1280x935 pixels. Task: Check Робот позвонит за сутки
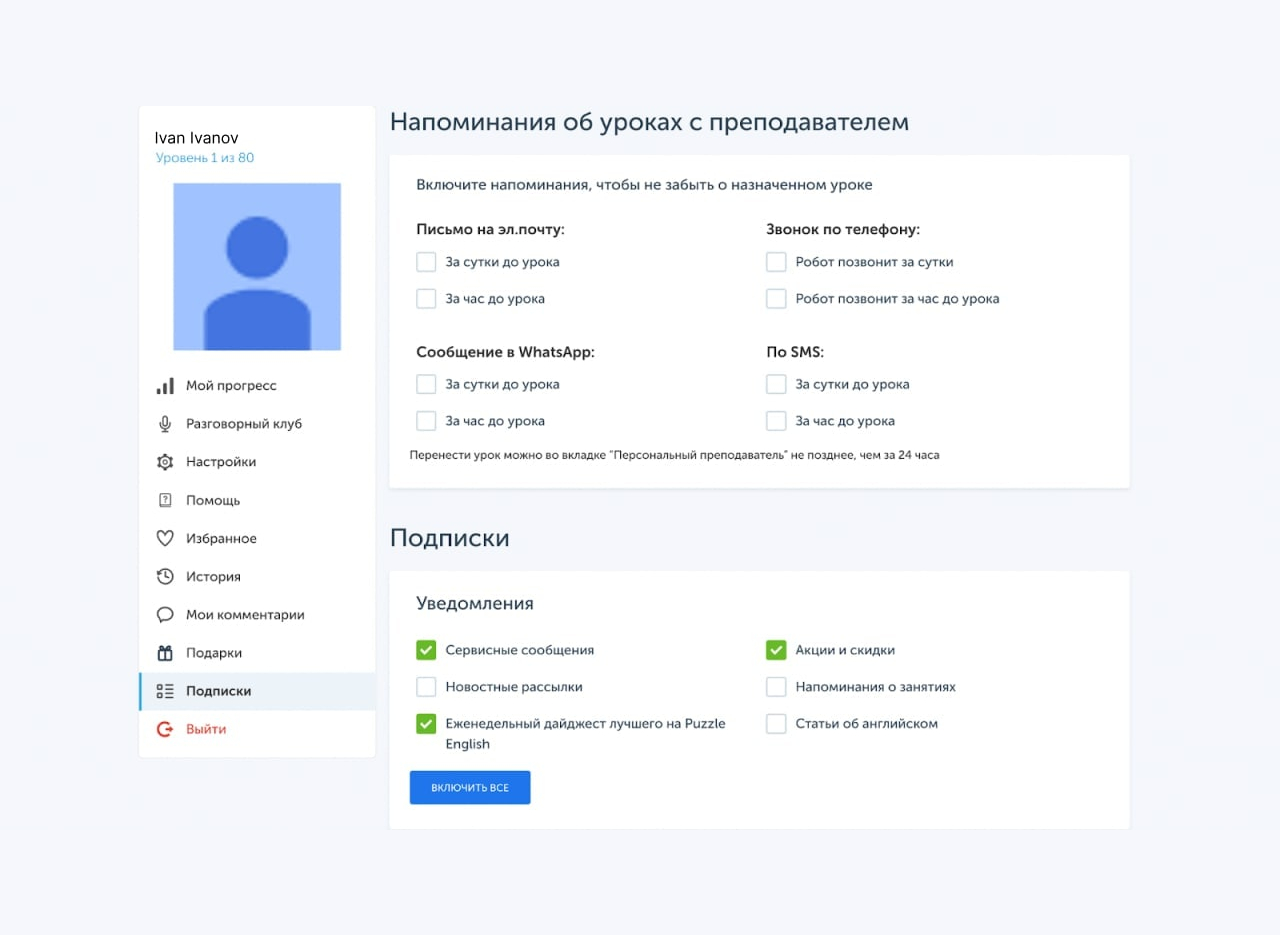776,262
